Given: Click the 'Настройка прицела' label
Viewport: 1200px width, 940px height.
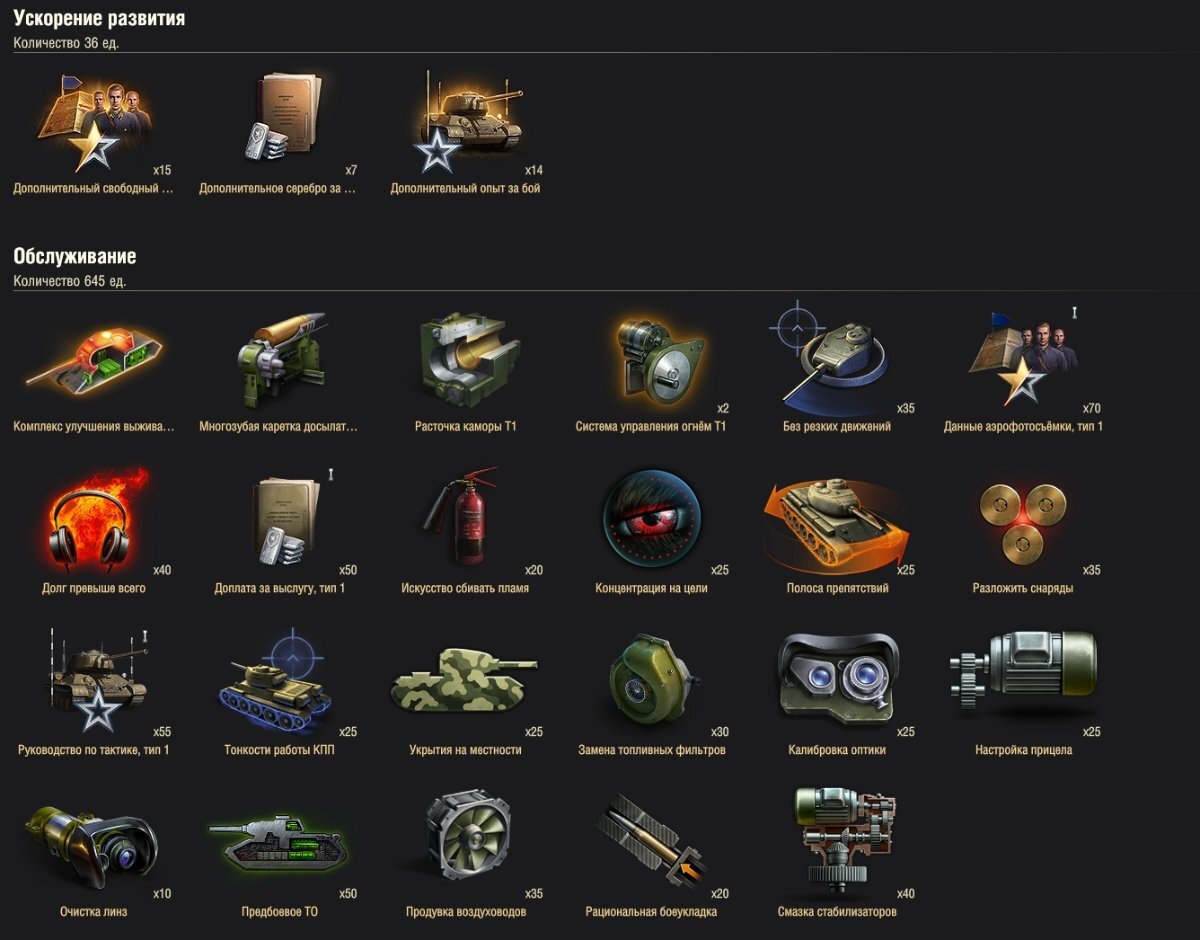Looking at the screenshot, I should pyautogui.click(x=1023, y=750).
